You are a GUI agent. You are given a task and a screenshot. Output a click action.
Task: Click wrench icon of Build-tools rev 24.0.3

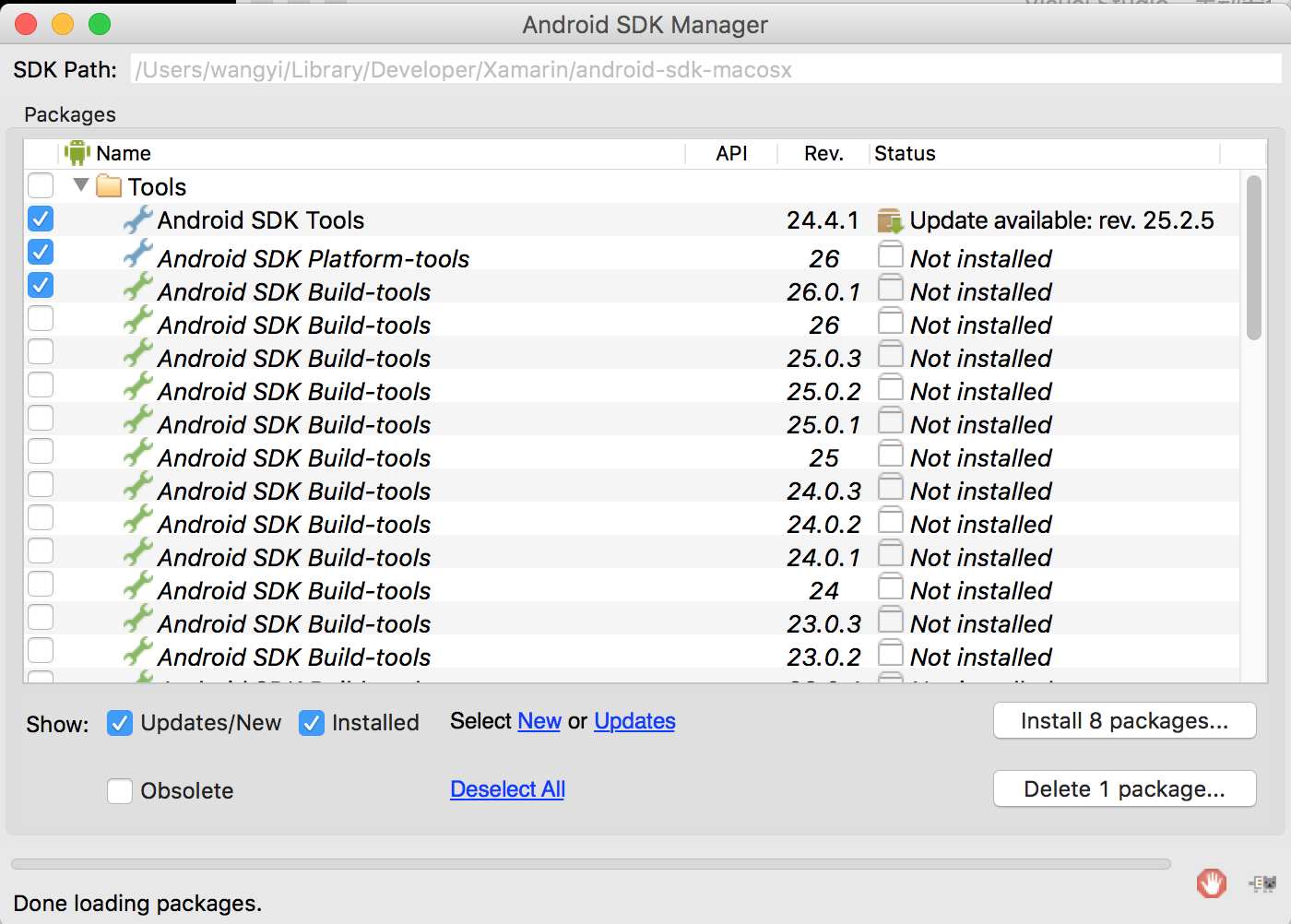coord(138,486)
